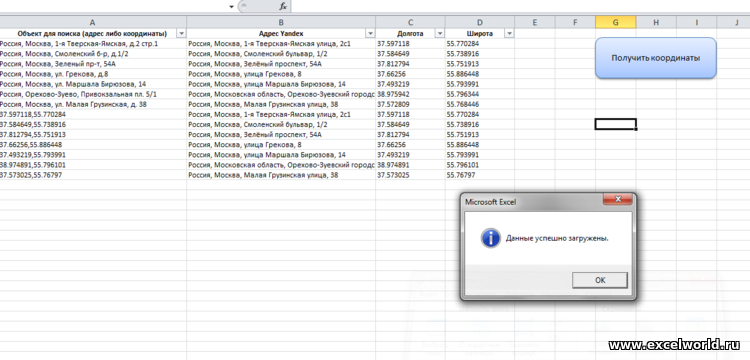Screen dimensions: 750x360
Task: Select cell 37.573025,55.76797 in column A
Action: pyautogui.click(x=93, y=175)
